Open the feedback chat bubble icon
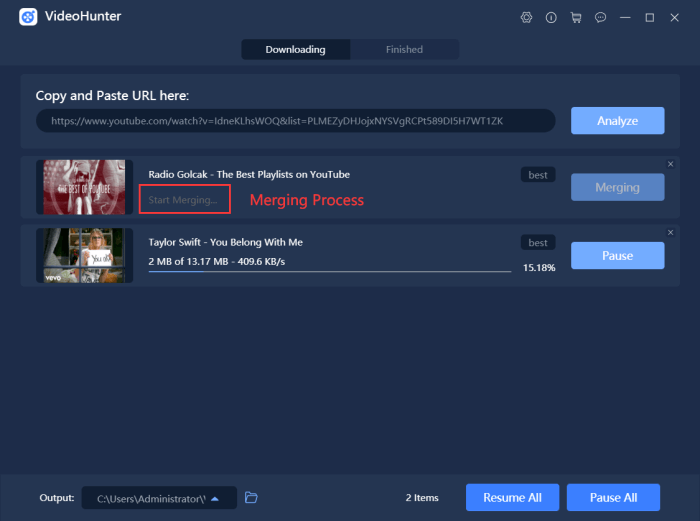 pos(601,18)
